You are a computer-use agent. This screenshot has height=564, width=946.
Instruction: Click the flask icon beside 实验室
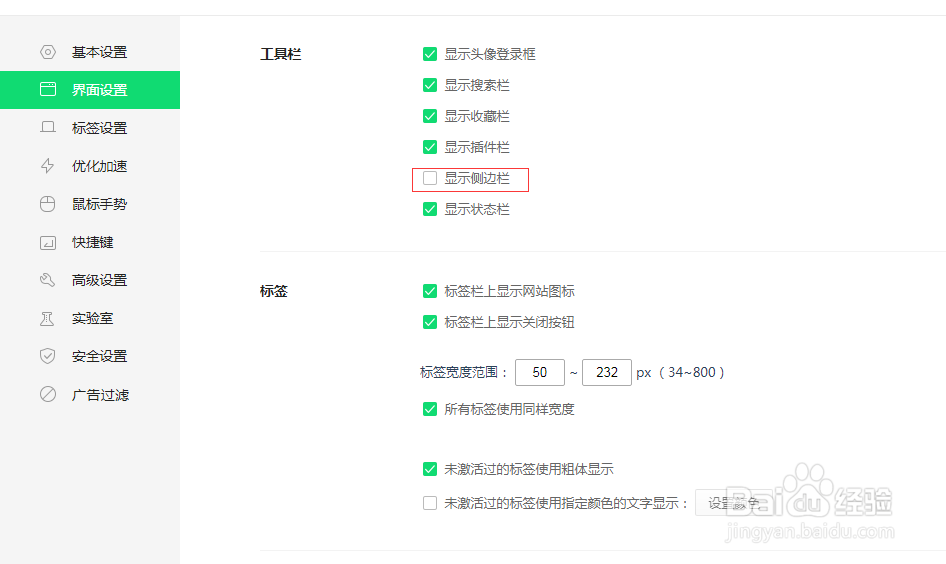click(x=47, y=318)
